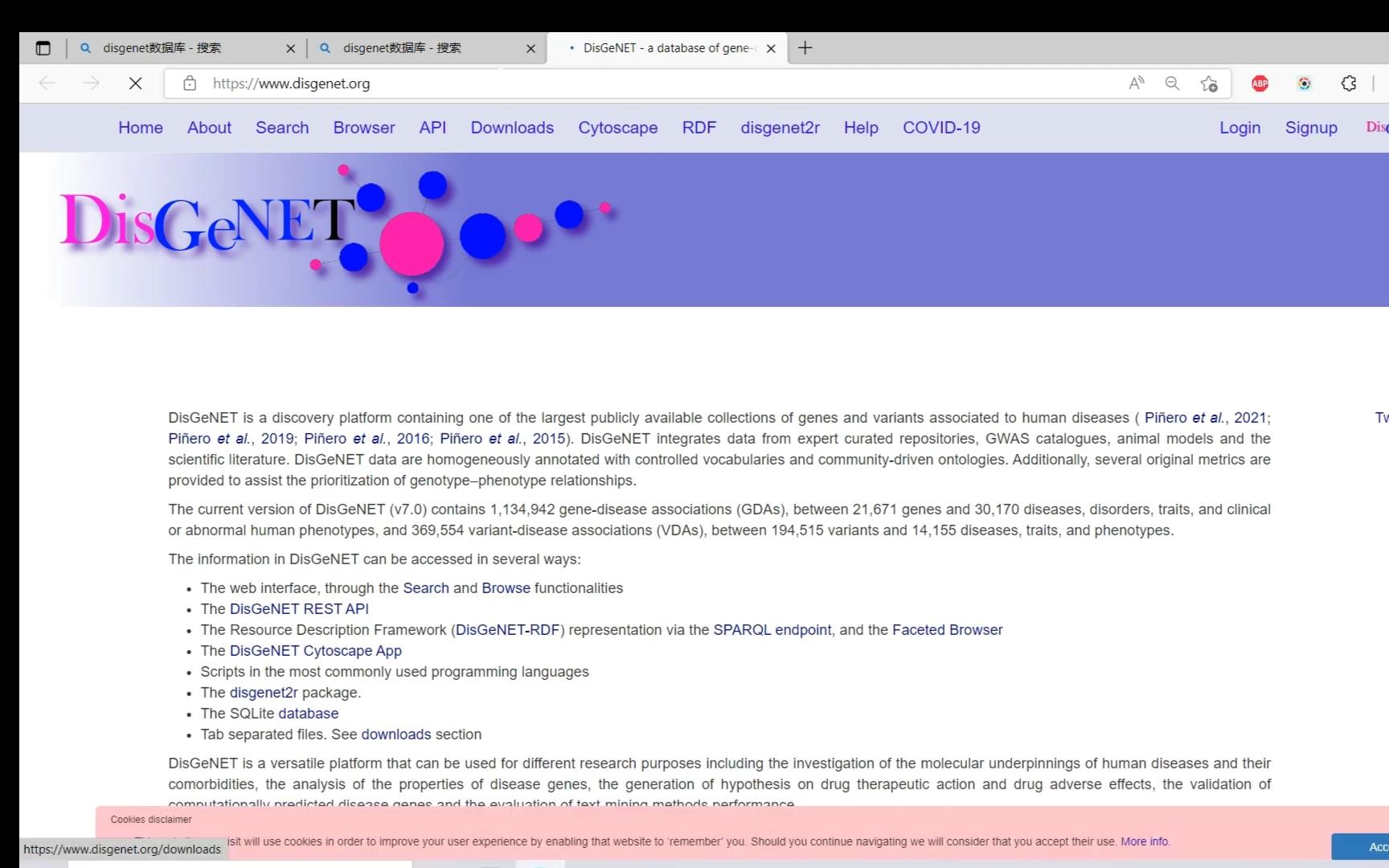Click the Login link
1389x868 pixels.
pos(1239,128)
